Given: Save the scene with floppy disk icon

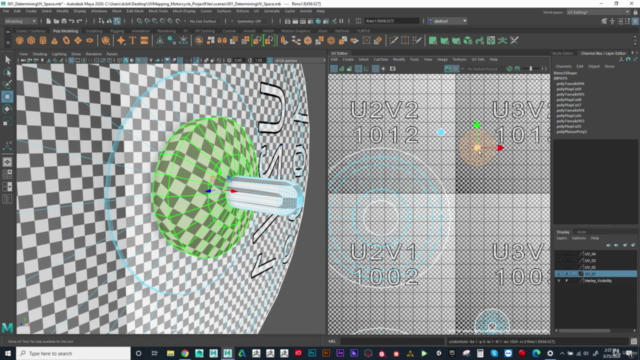Looking at the screenshot, I should pos(64,21).
